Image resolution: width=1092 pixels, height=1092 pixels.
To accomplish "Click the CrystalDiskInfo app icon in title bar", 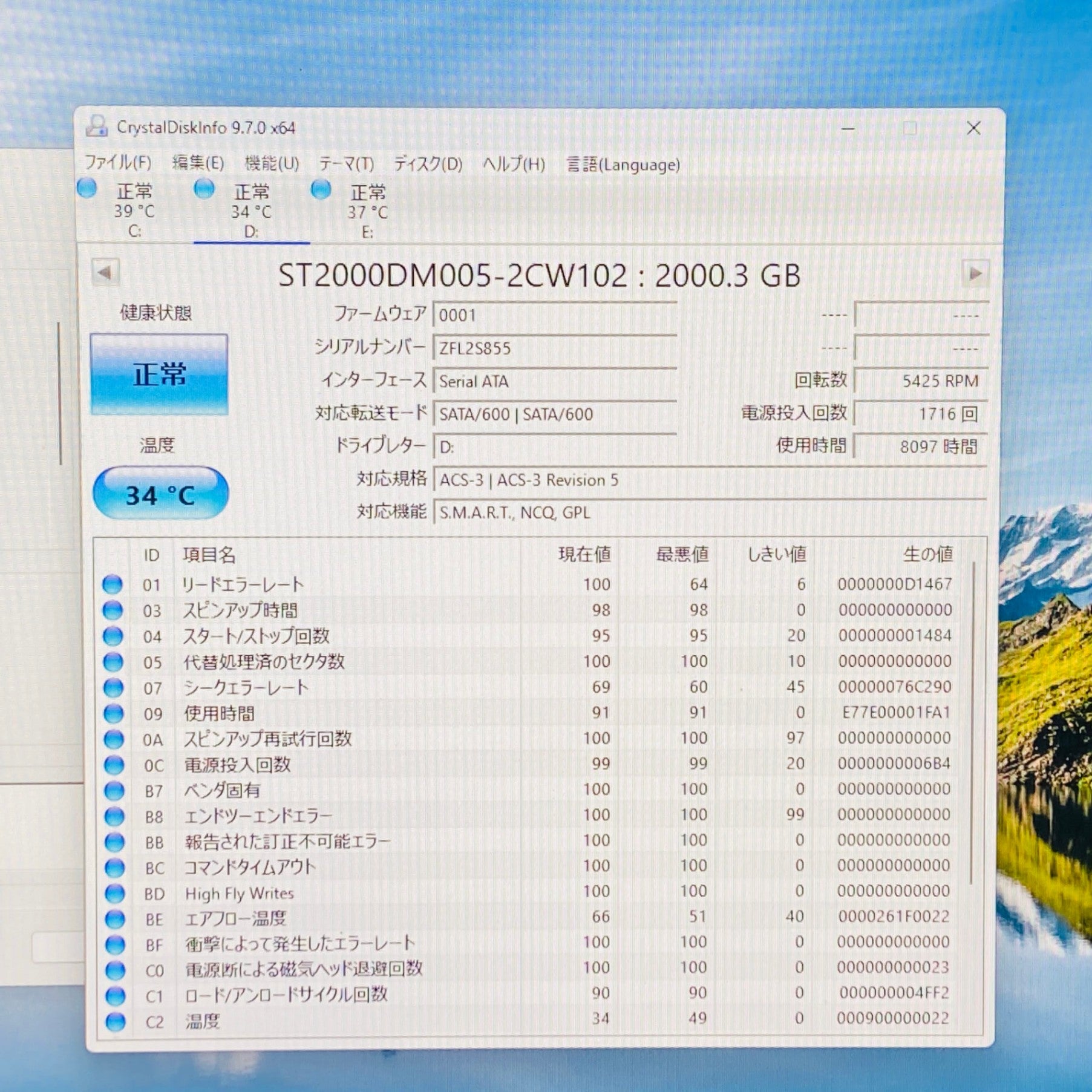I will coord(96,126).
